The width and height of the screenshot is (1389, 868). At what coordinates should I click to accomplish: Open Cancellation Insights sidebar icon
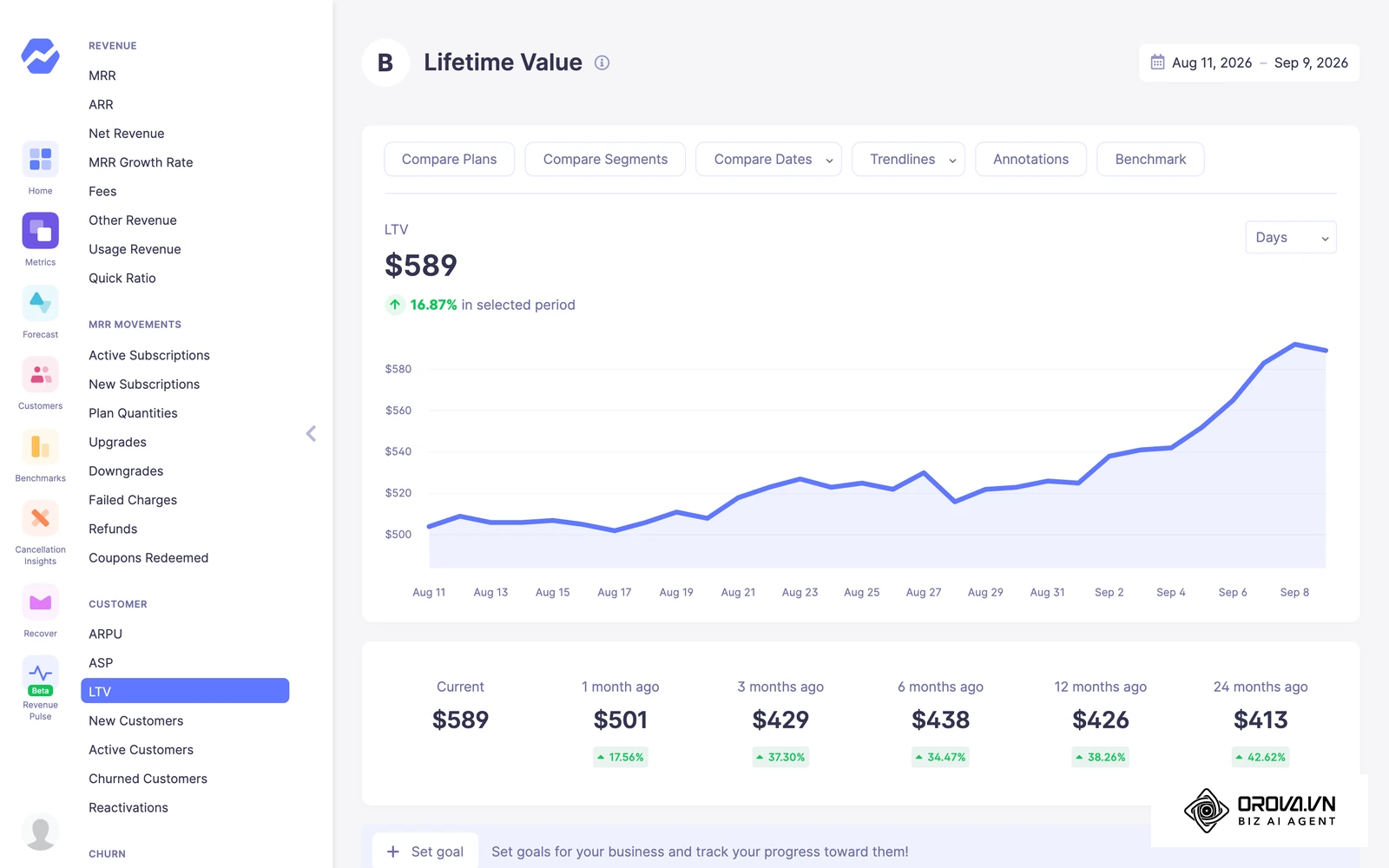(x=40, y=519)
